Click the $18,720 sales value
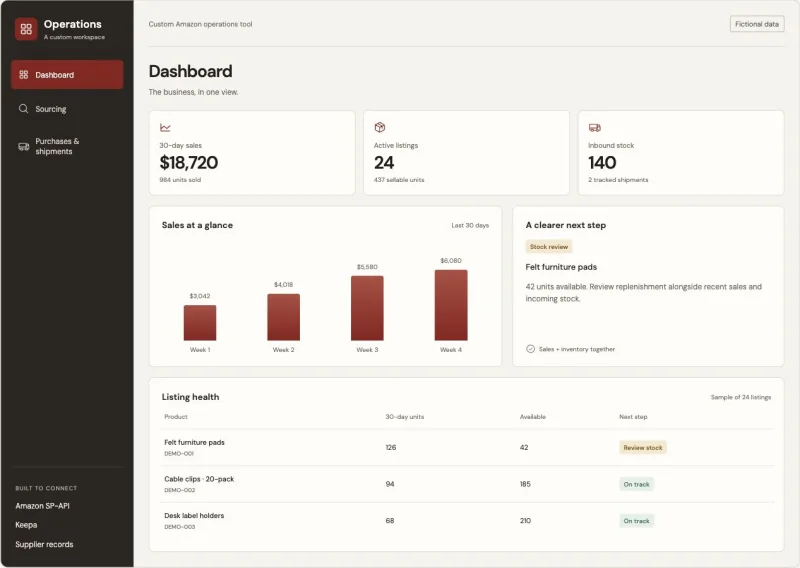Image resolution: width=800 pixels, height=568 pixels. [x=189, y=162]
